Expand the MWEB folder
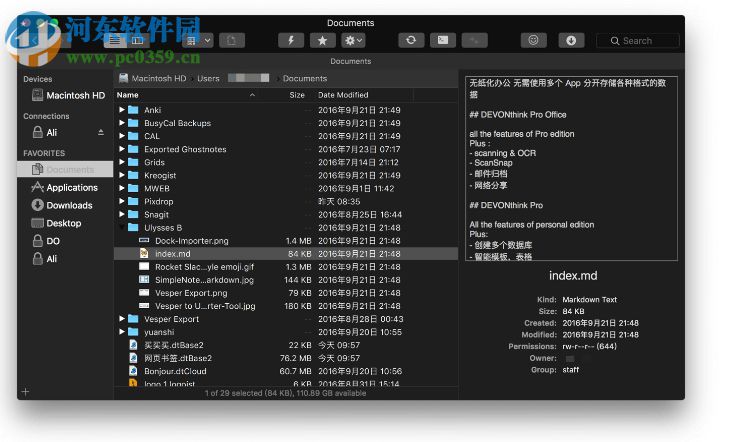Screen dimensions: 737x442 (122, 188)
